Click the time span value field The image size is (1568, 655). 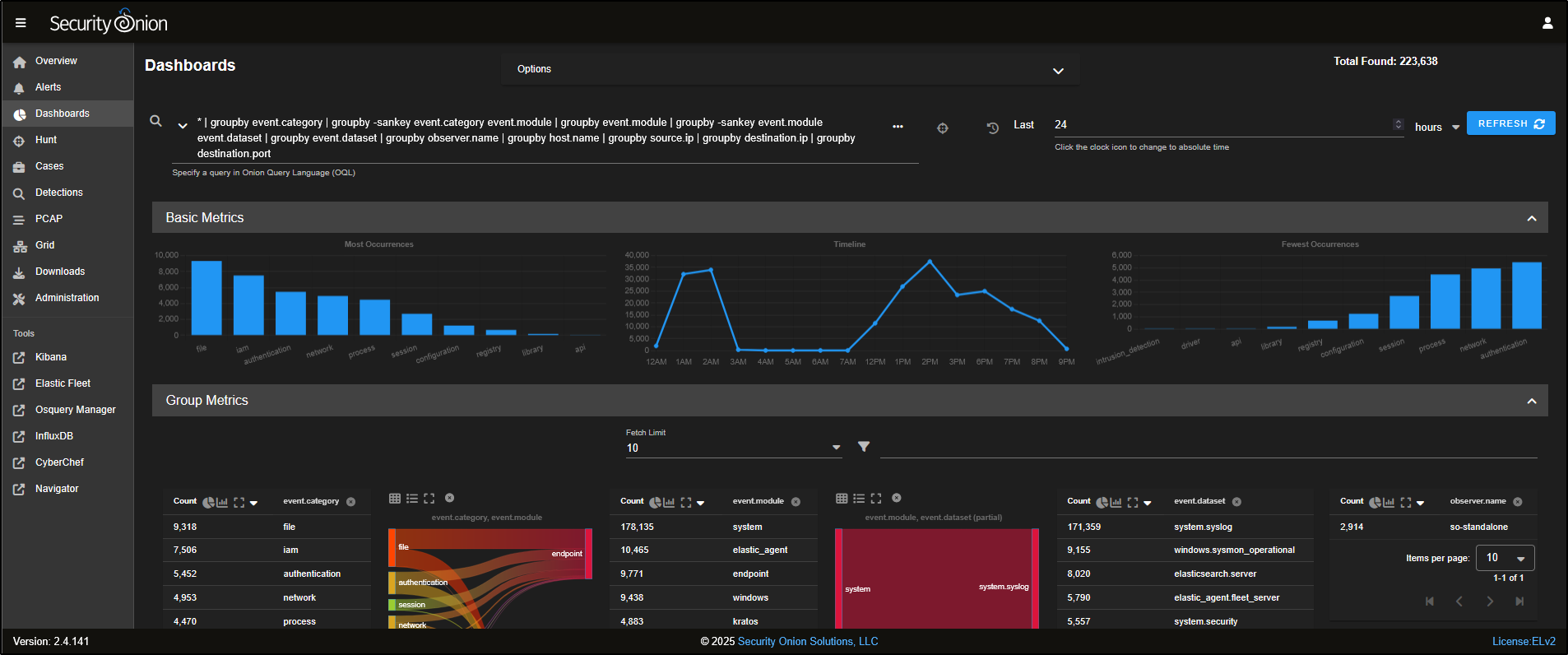[x=1220, y=125]
